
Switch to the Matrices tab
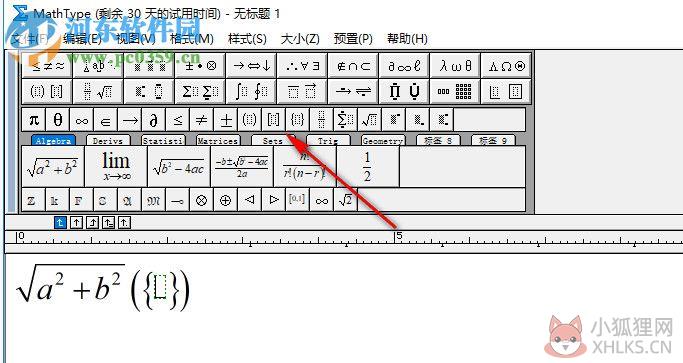point(218,141)
